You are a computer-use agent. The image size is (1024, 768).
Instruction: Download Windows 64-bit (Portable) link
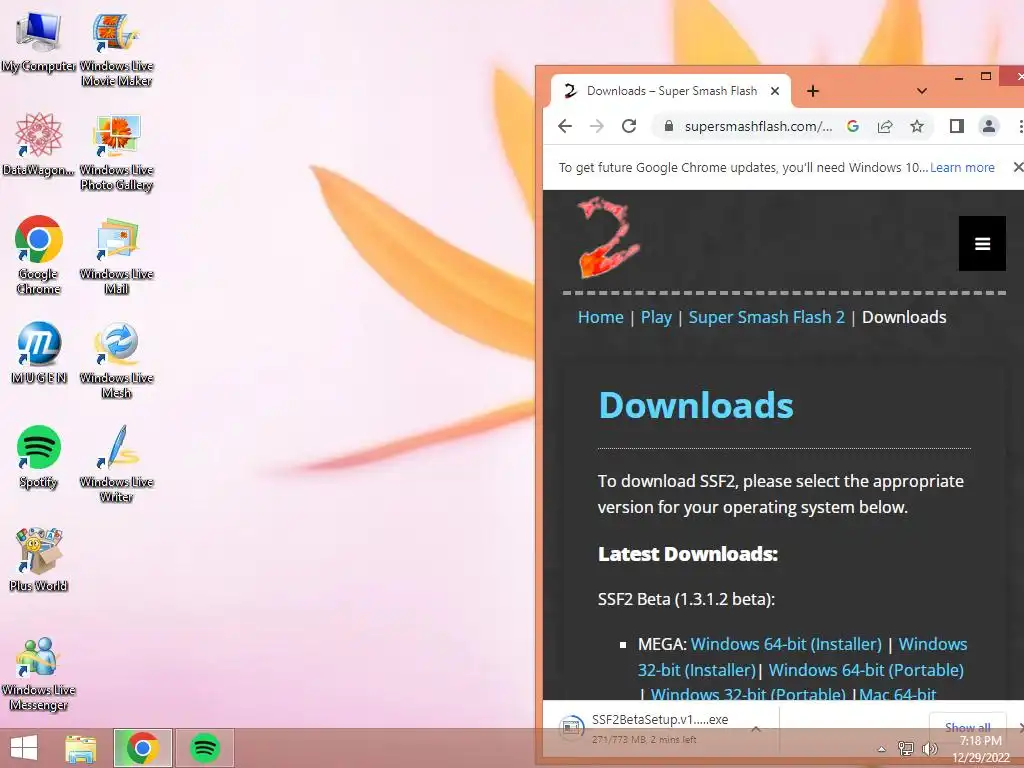866,670
